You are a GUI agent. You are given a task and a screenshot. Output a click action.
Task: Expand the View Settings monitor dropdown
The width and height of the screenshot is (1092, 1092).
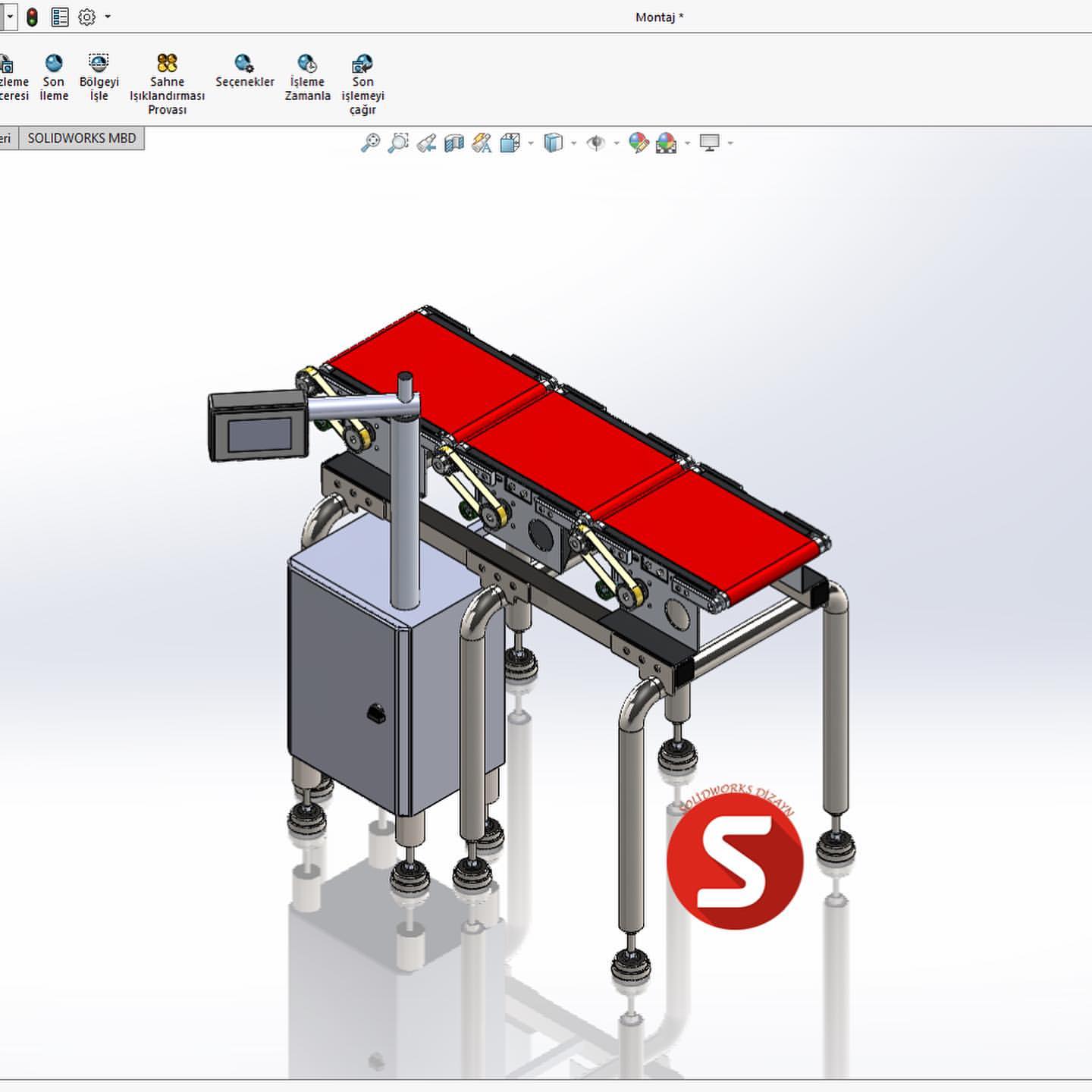pyautogui.click(x=729, y=143)
